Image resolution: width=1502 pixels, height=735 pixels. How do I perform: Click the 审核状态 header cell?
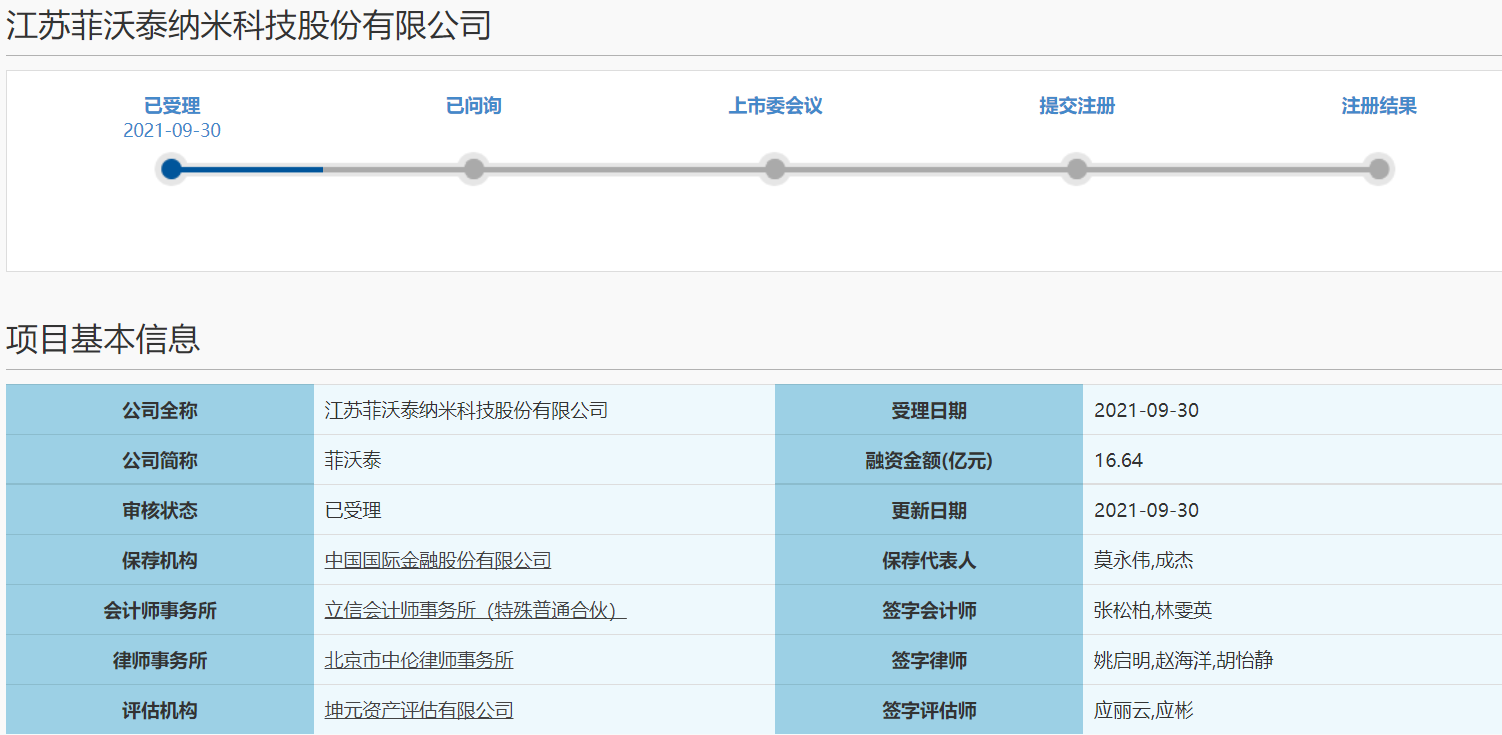click(160, 510)
